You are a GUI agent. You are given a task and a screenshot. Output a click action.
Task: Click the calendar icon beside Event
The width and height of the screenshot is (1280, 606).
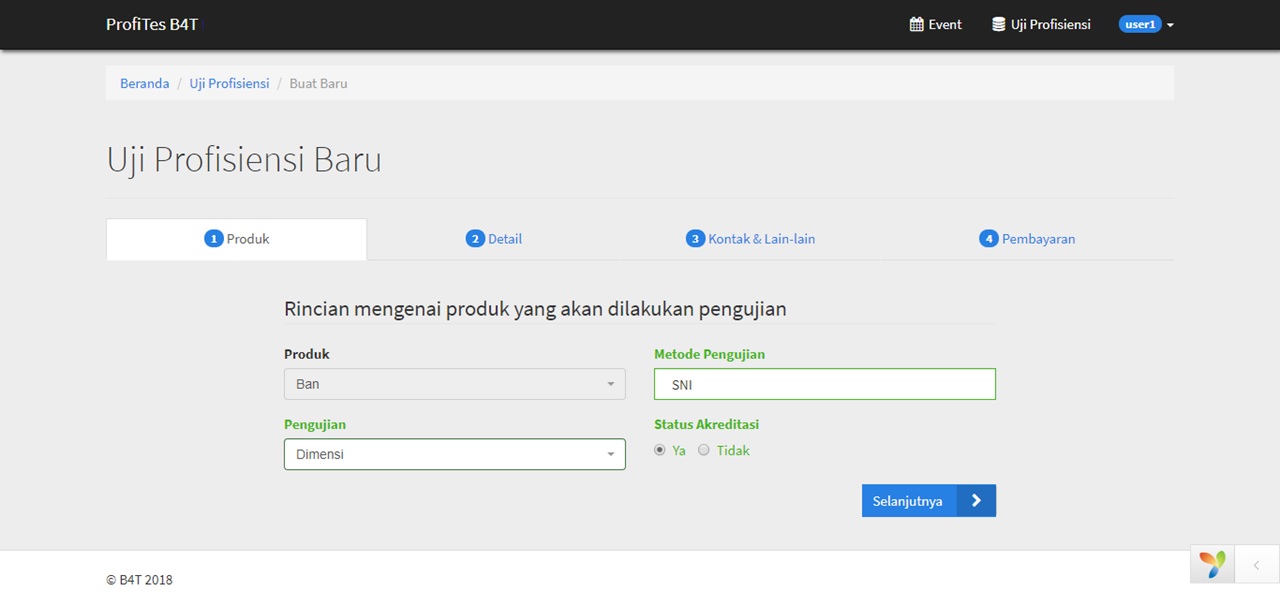916,25
